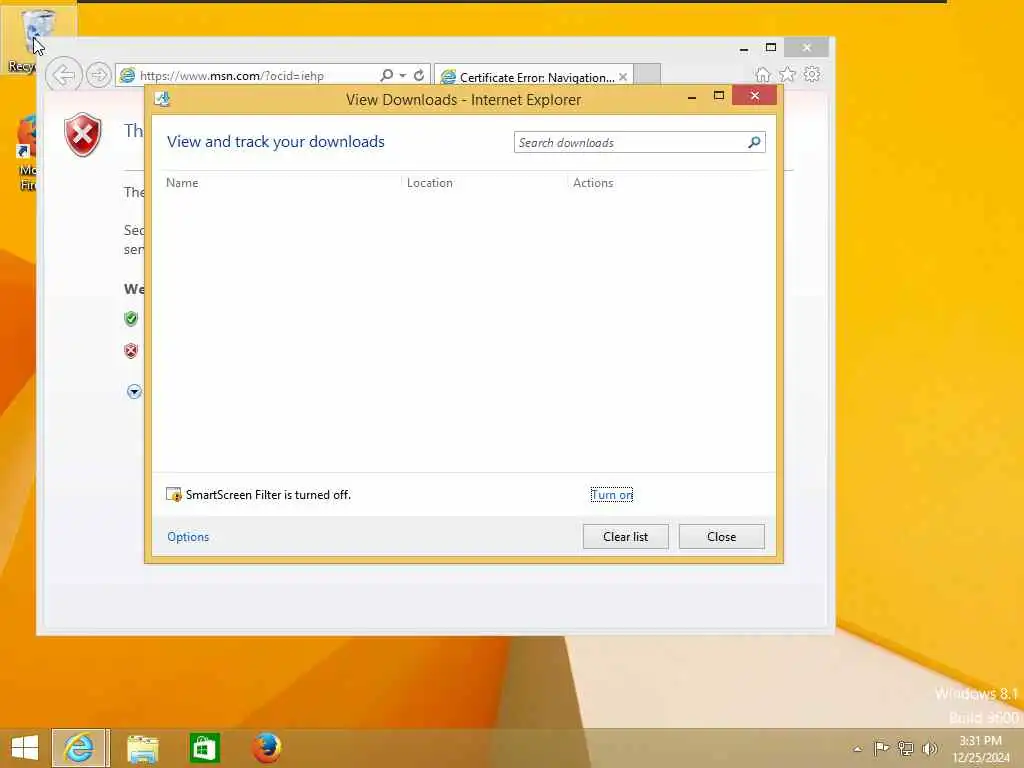The height and width of the screenshot is (768, 1024).
Task: Expand More information arrow on the error page
Action: (134, 392)
